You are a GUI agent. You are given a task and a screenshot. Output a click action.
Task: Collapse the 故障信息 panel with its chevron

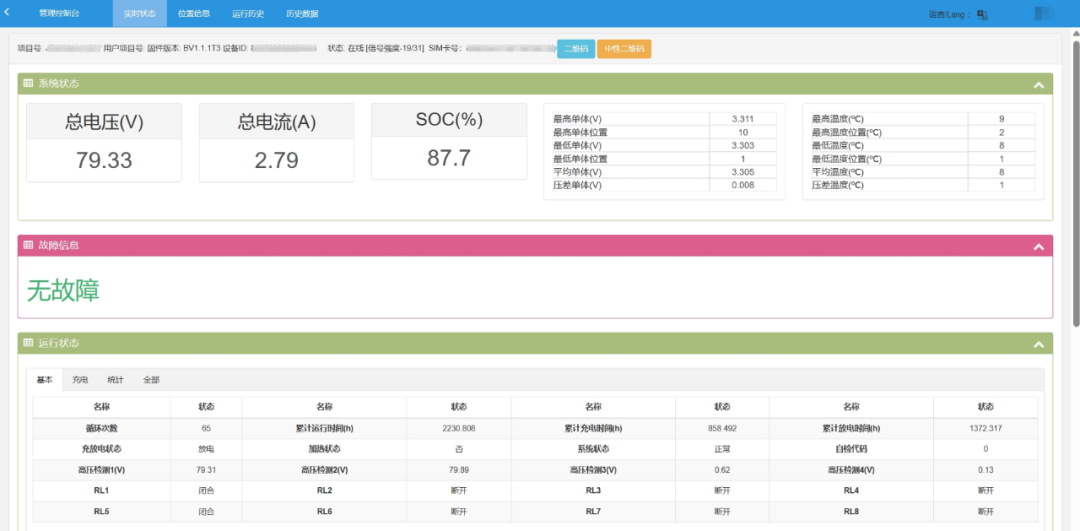[1039, 246]
